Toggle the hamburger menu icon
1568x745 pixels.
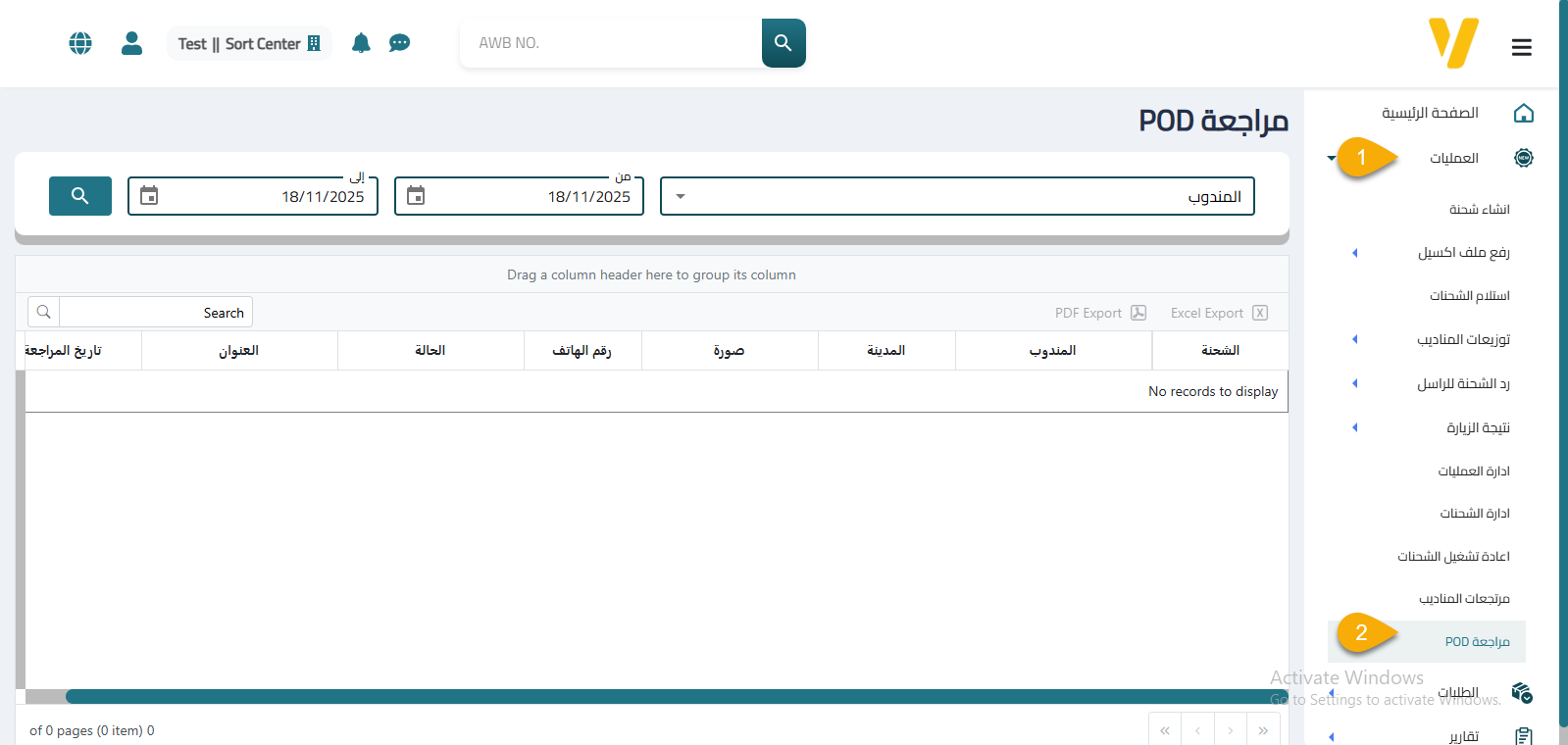[x=1521, y=47]
